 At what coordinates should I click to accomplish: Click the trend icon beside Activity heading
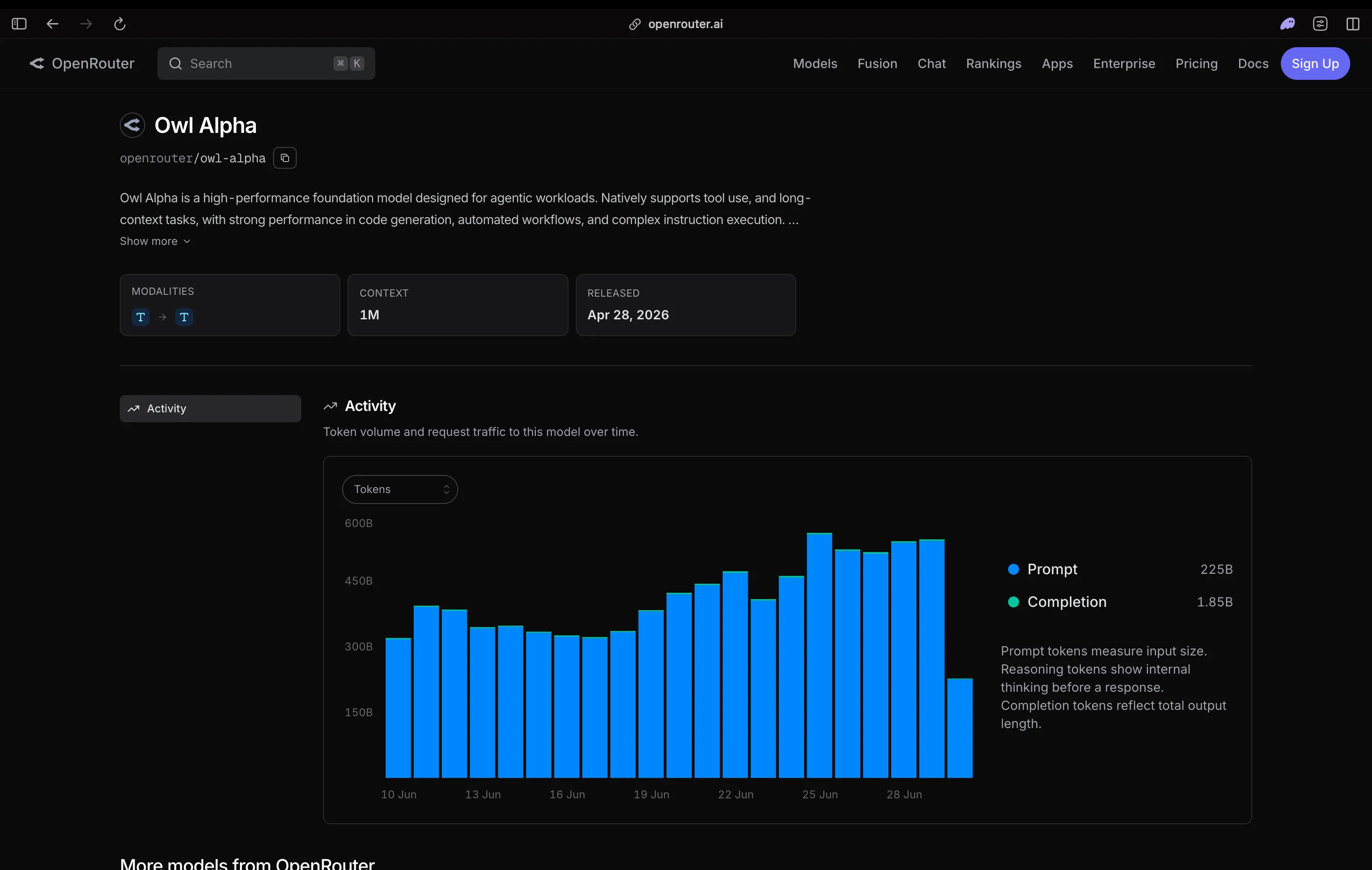[330, 406]
